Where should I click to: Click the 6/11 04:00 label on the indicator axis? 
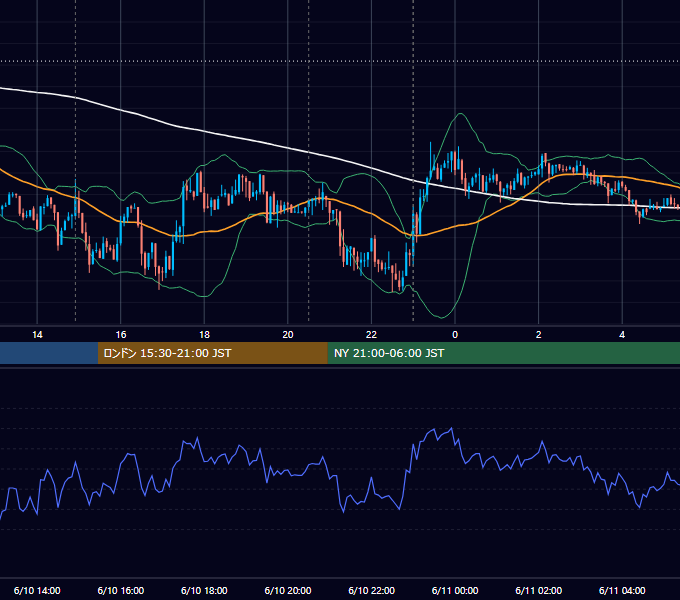pyautogui.click(x=622, y=590)
